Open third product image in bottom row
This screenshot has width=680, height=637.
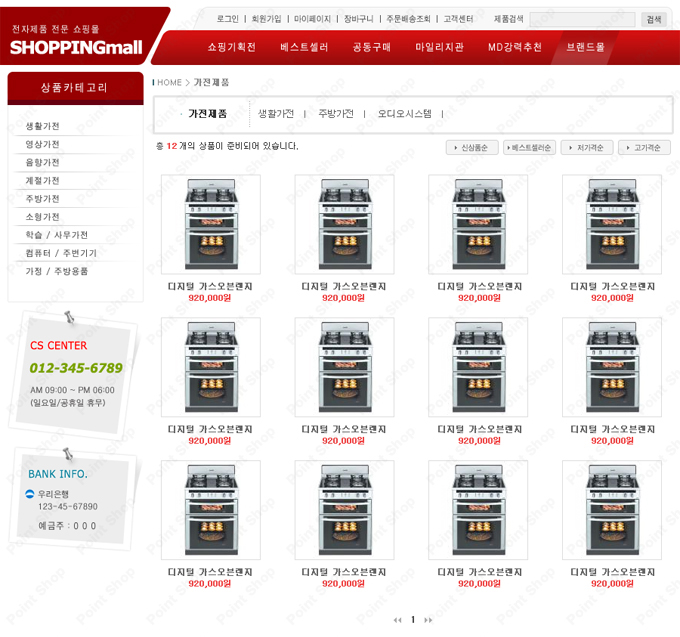point(478,510)
